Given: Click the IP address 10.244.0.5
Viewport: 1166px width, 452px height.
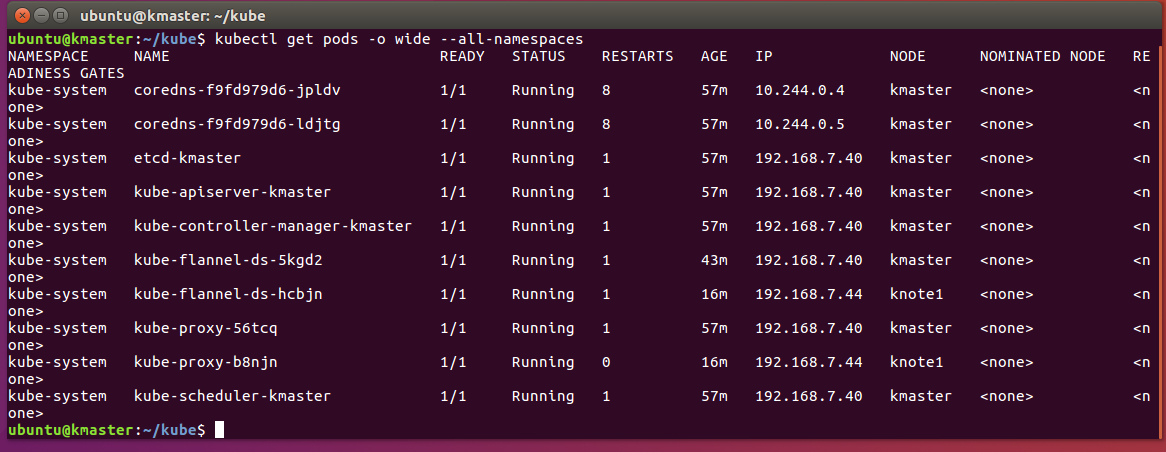Looking at the screenshot, I should (x=800, y=124).
